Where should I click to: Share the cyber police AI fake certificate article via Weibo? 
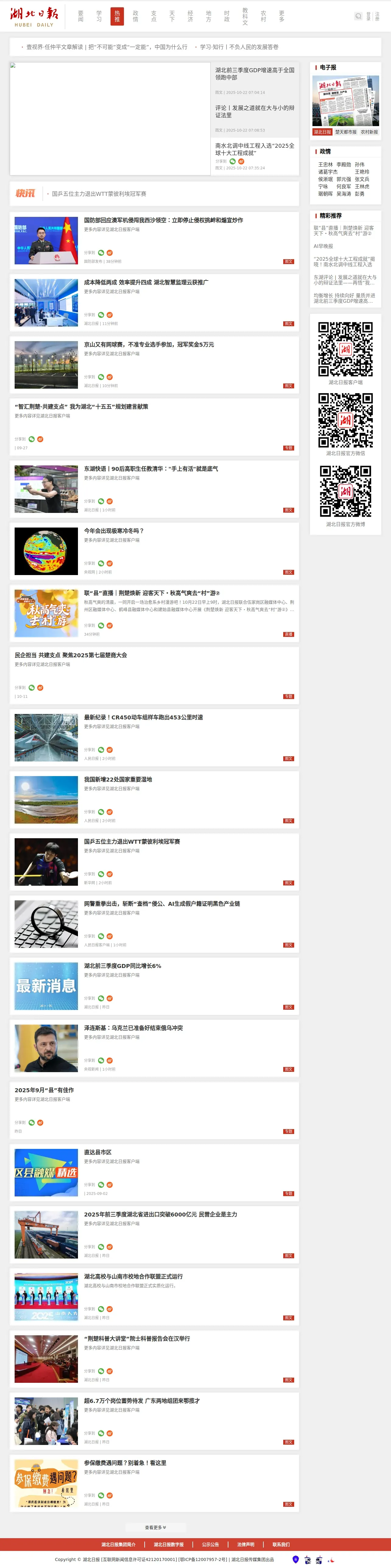coord(110,936)
